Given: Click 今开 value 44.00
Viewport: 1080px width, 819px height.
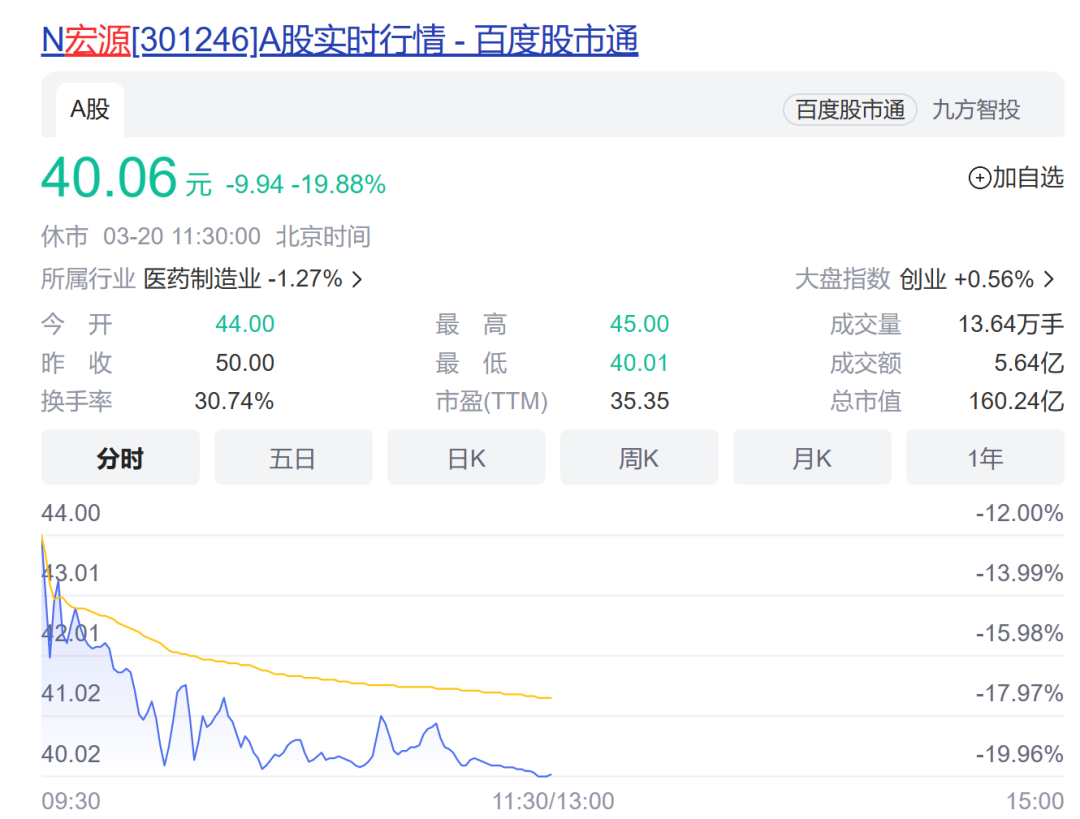Looking at the screenshot, I should (x=245, y=324).
